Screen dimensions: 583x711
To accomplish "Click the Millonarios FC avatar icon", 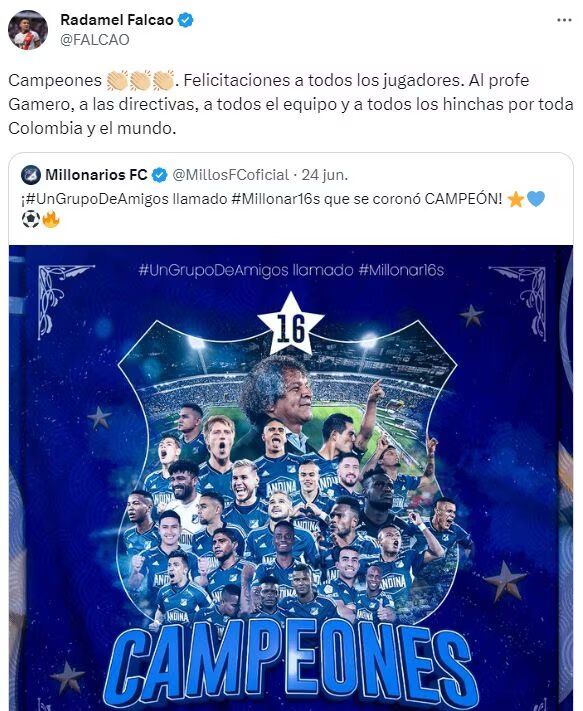I will [31, 175].
